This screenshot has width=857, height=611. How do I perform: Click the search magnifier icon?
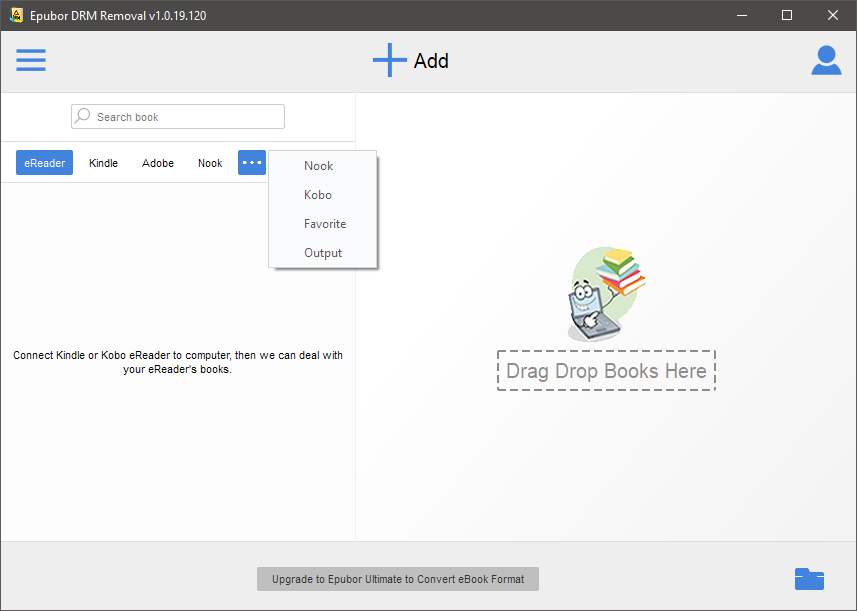[83, 115]
